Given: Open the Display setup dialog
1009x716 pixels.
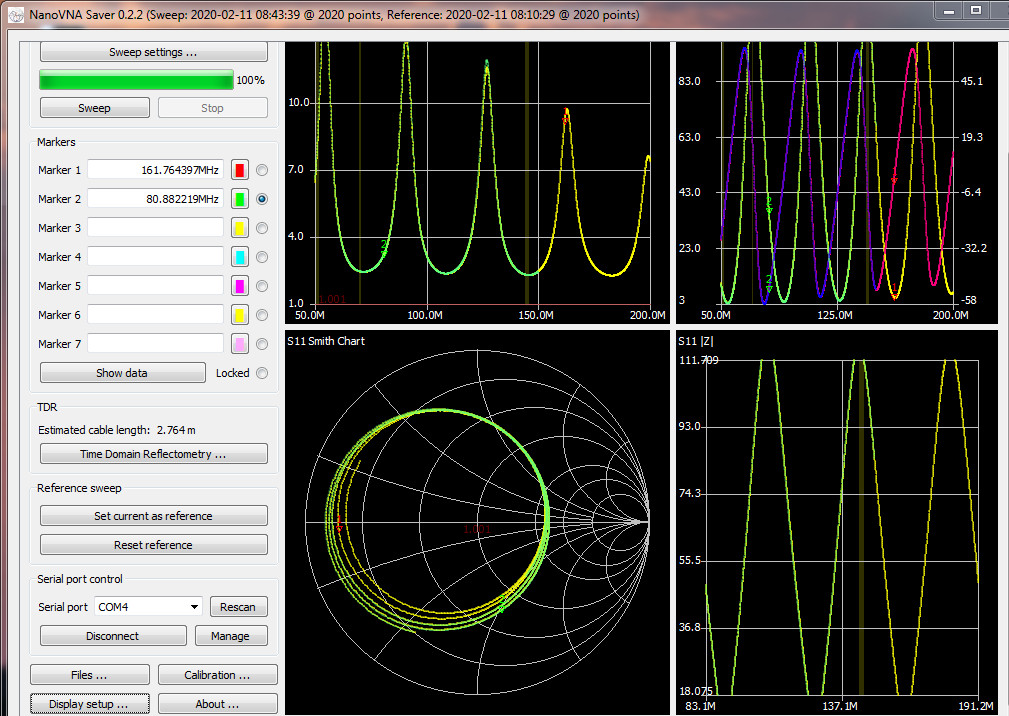Looking at the screenshot, I should pyautogui.click(x=89, y=704).
